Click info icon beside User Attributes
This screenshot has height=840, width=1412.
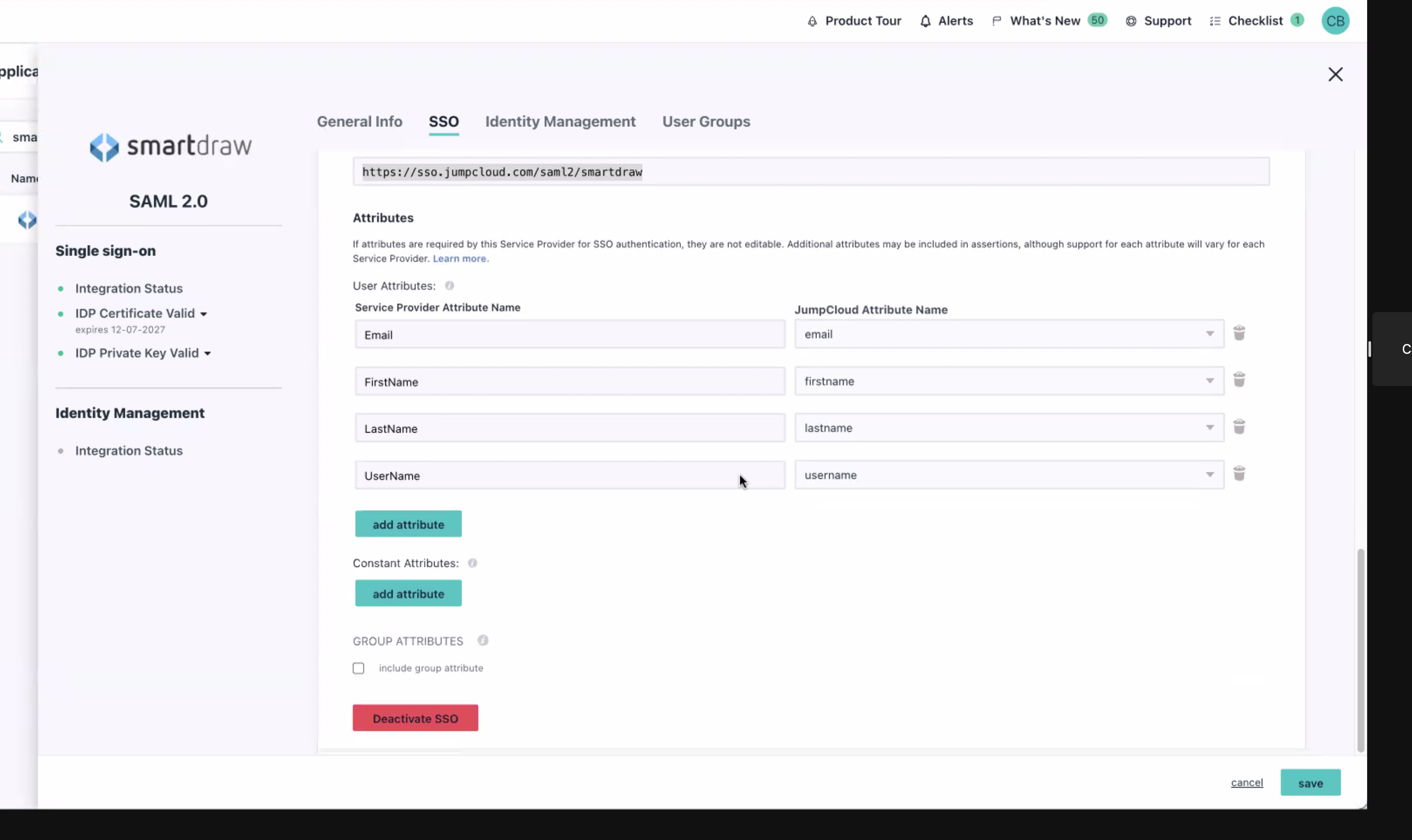click(x=449, y=286)
